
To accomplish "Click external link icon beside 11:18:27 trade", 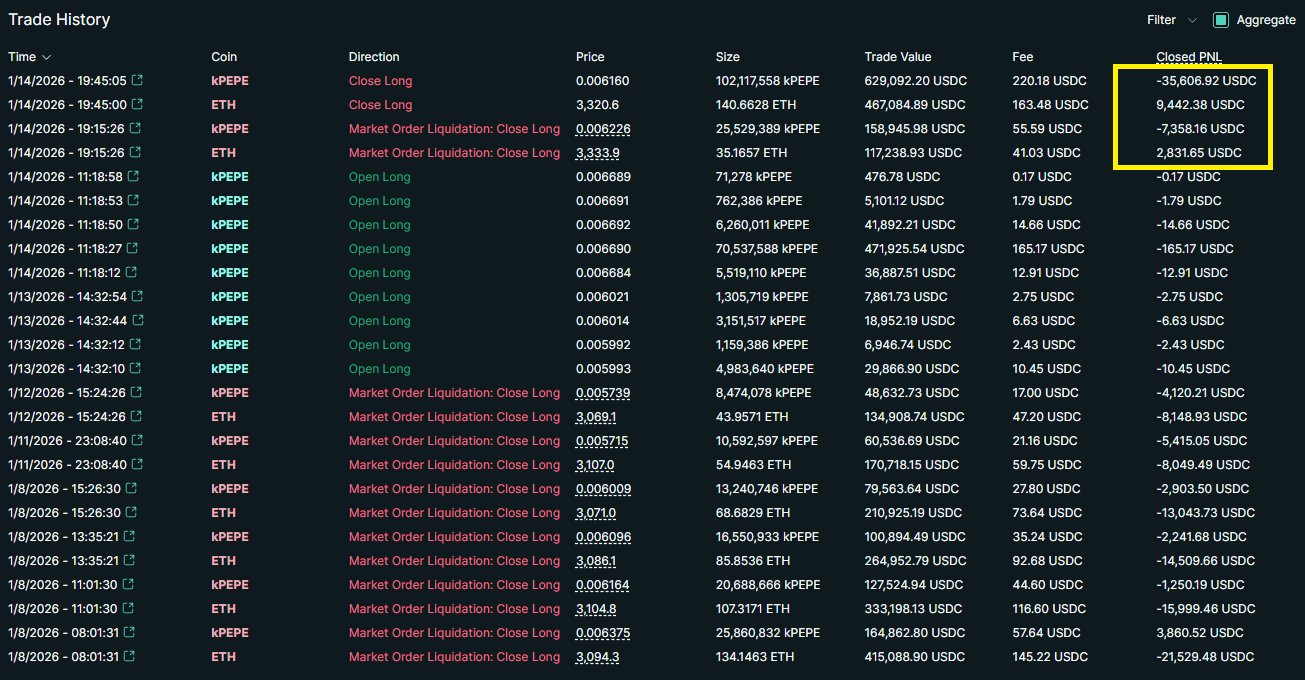I will pyautogui.click(x=137, y=249).
